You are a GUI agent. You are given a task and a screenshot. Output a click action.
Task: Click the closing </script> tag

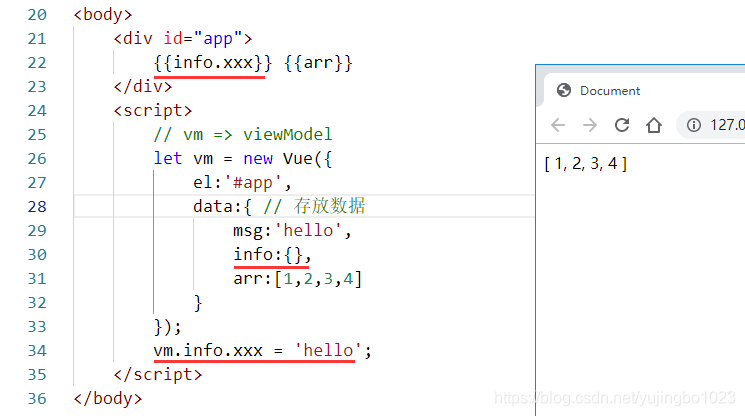pyautogui.click(x=158, y=375)
